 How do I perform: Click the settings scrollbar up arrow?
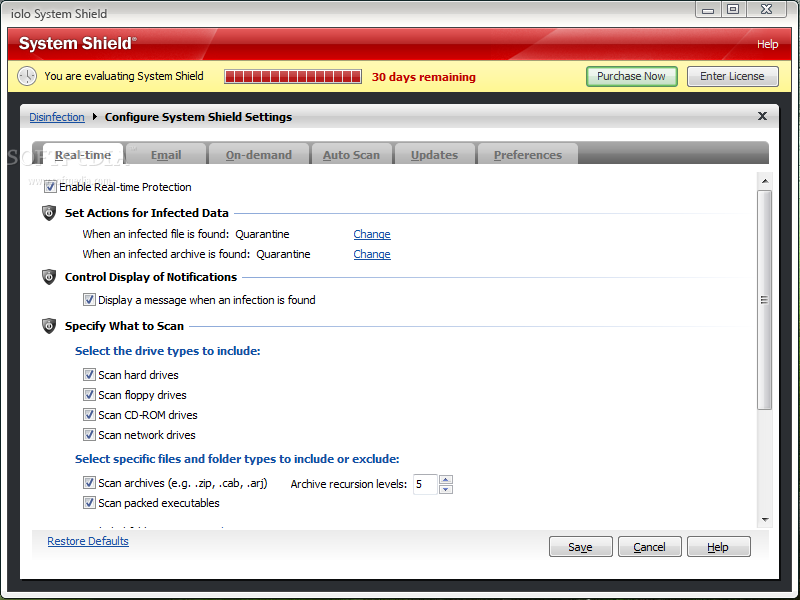click(765, 181)
